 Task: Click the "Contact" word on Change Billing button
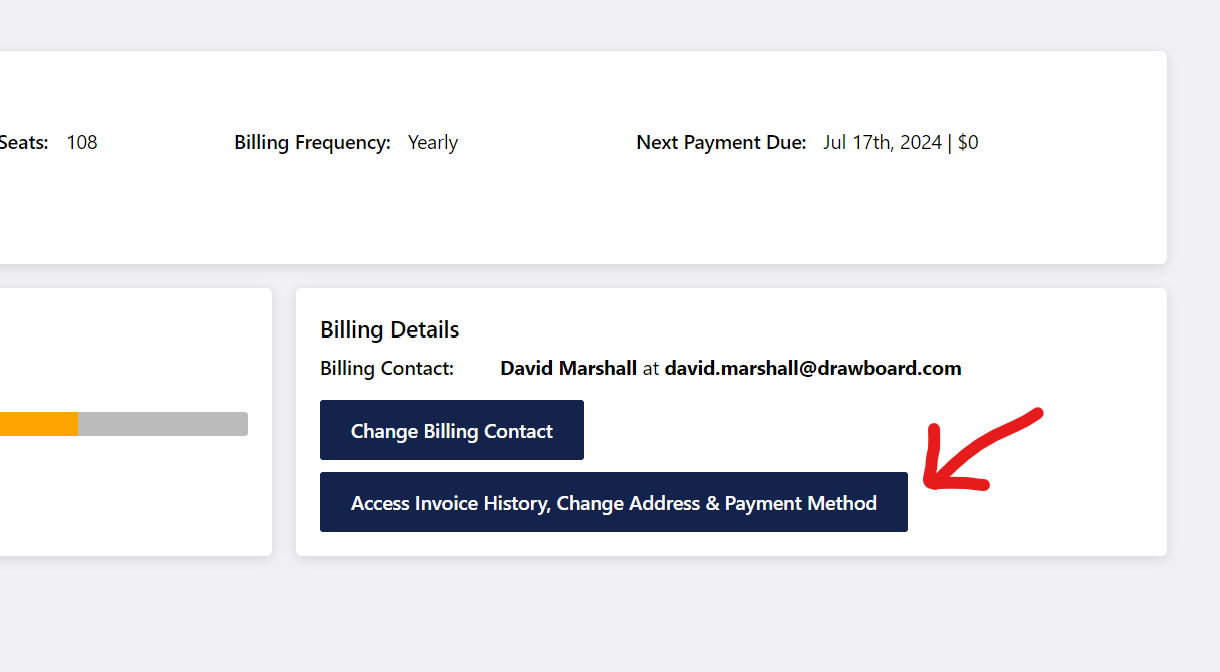click(518, 431)
